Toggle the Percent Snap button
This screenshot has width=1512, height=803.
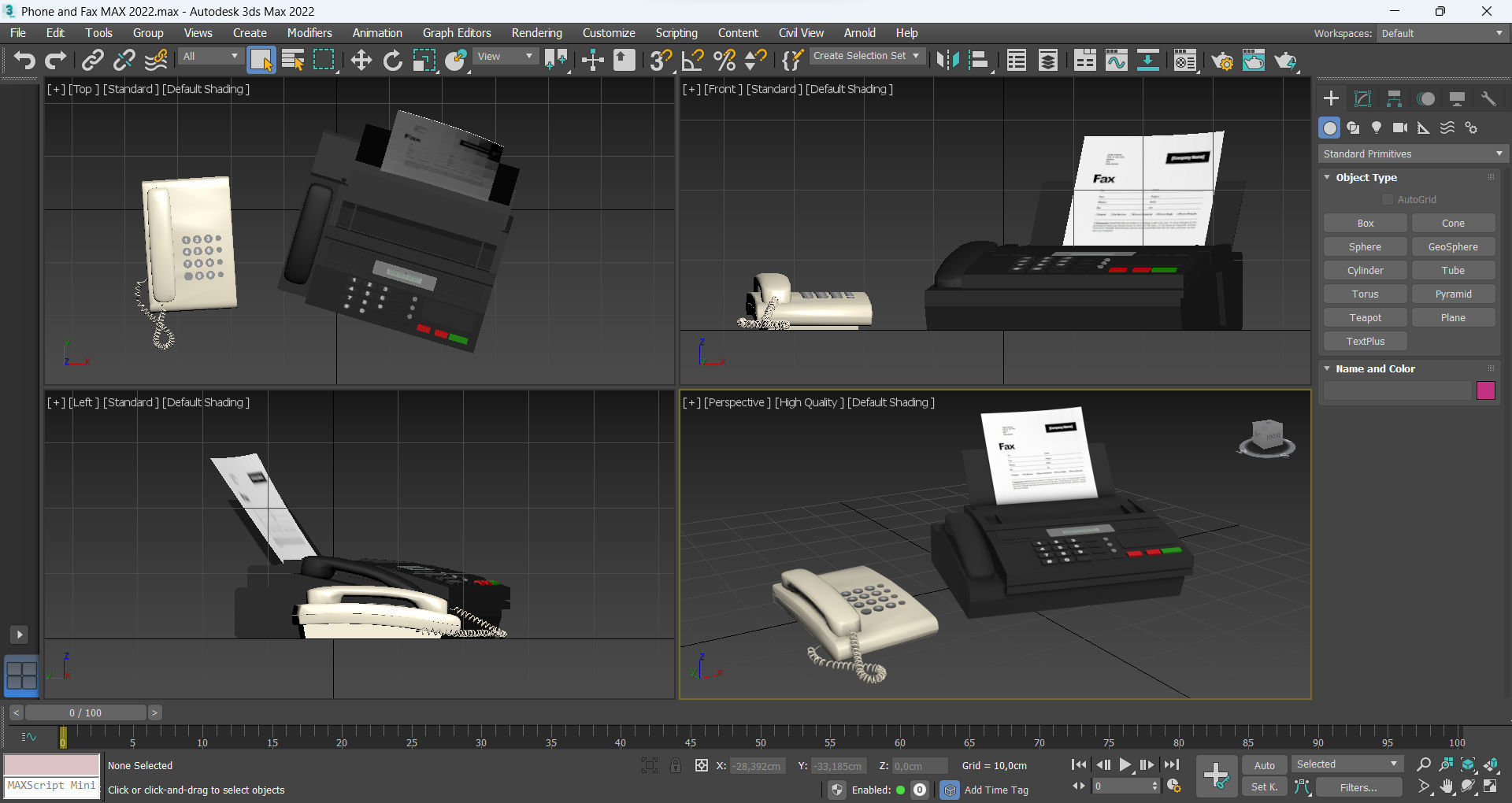724,60
